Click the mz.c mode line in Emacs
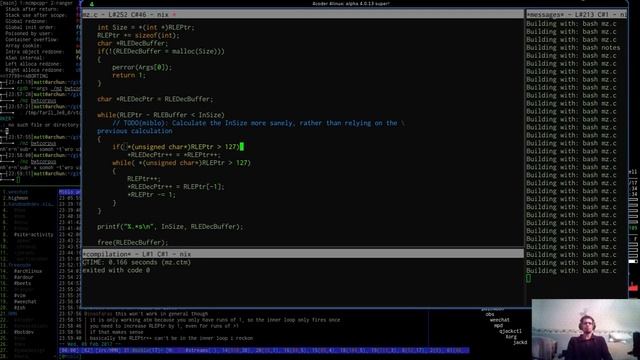The image size is (640, 360). pos(303,14)
